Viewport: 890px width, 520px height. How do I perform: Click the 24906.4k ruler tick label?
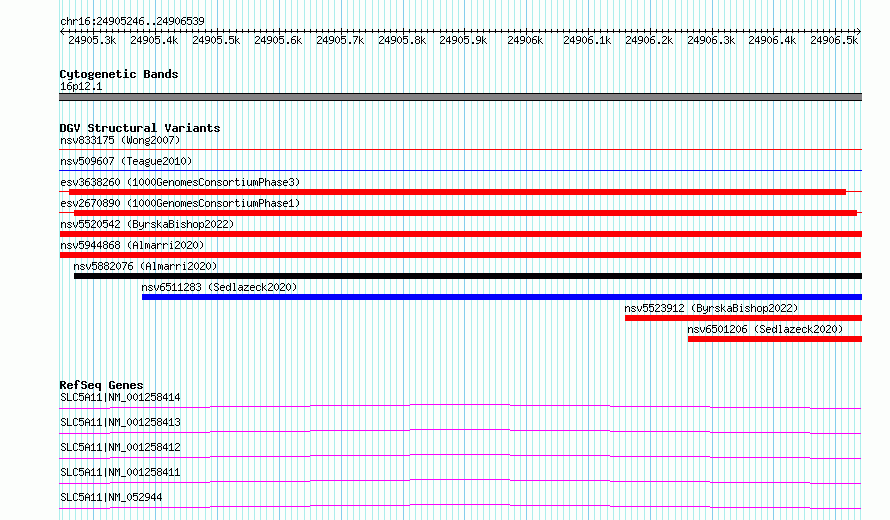(772, 40)
